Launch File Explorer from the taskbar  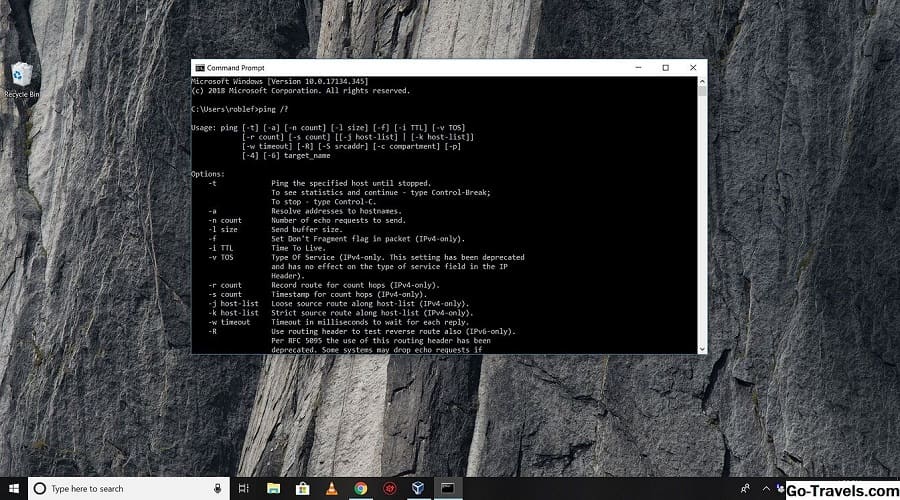coord(273,488)
